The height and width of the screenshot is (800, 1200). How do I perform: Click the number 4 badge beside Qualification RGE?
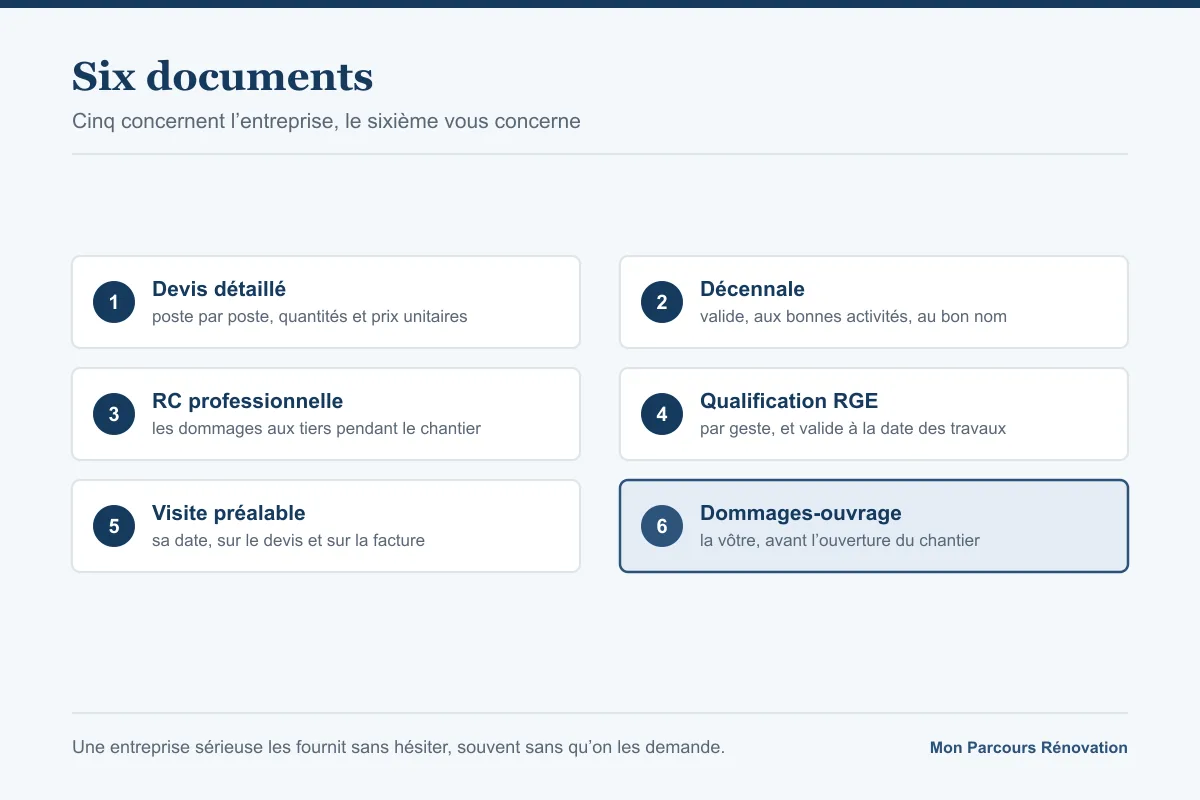[662, 414]
